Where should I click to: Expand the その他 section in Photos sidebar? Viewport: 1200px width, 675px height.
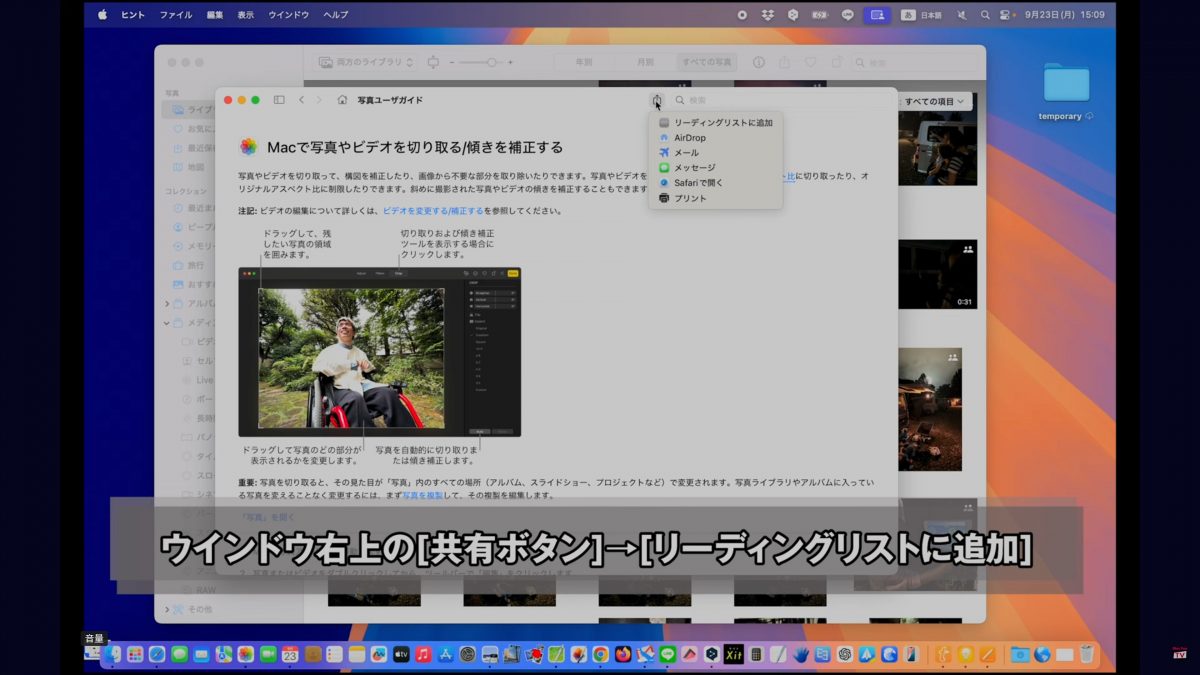(167, 609)
